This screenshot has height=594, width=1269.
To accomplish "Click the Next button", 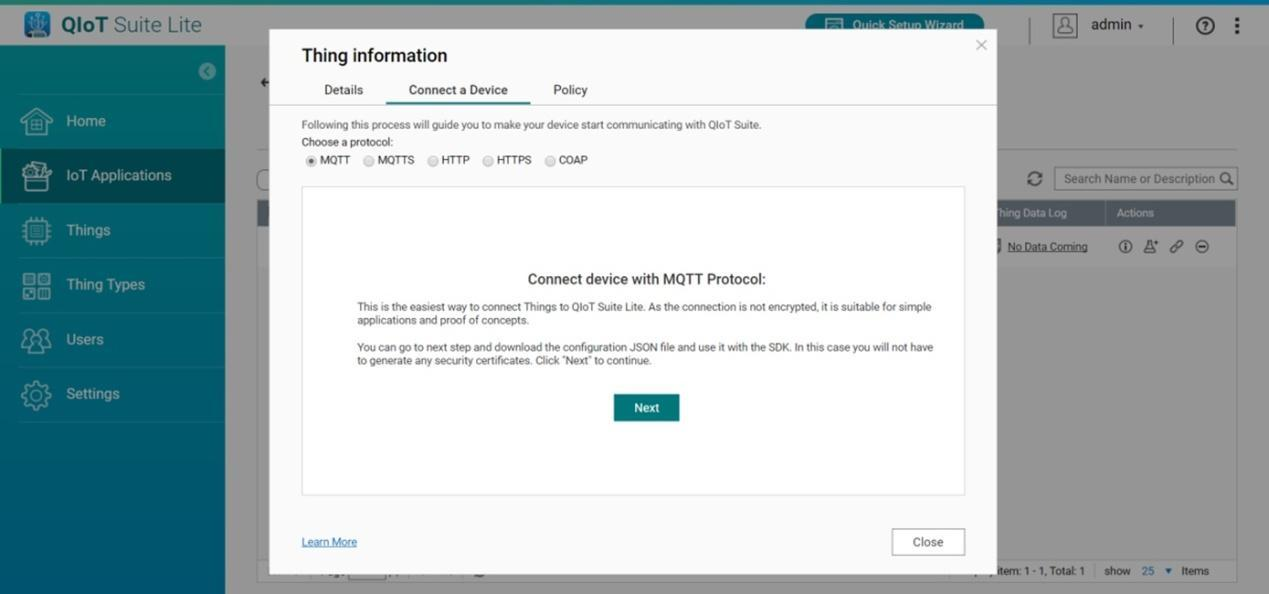I will pos(646,408).
